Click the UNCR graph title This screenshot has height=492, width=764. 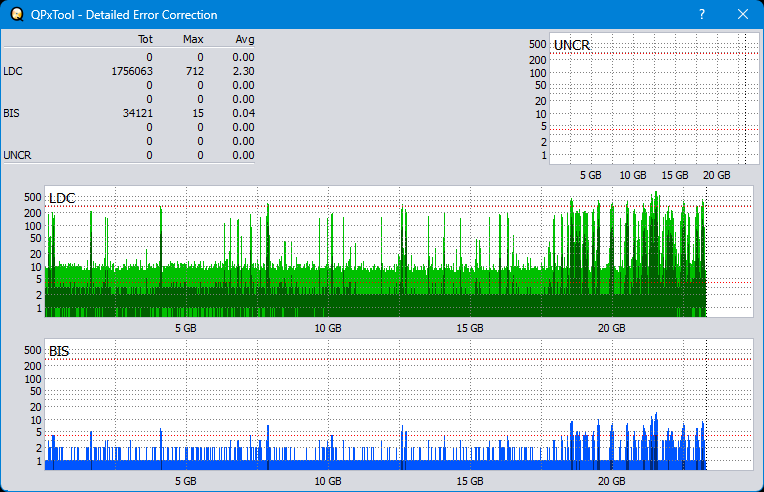pos(572,45)
